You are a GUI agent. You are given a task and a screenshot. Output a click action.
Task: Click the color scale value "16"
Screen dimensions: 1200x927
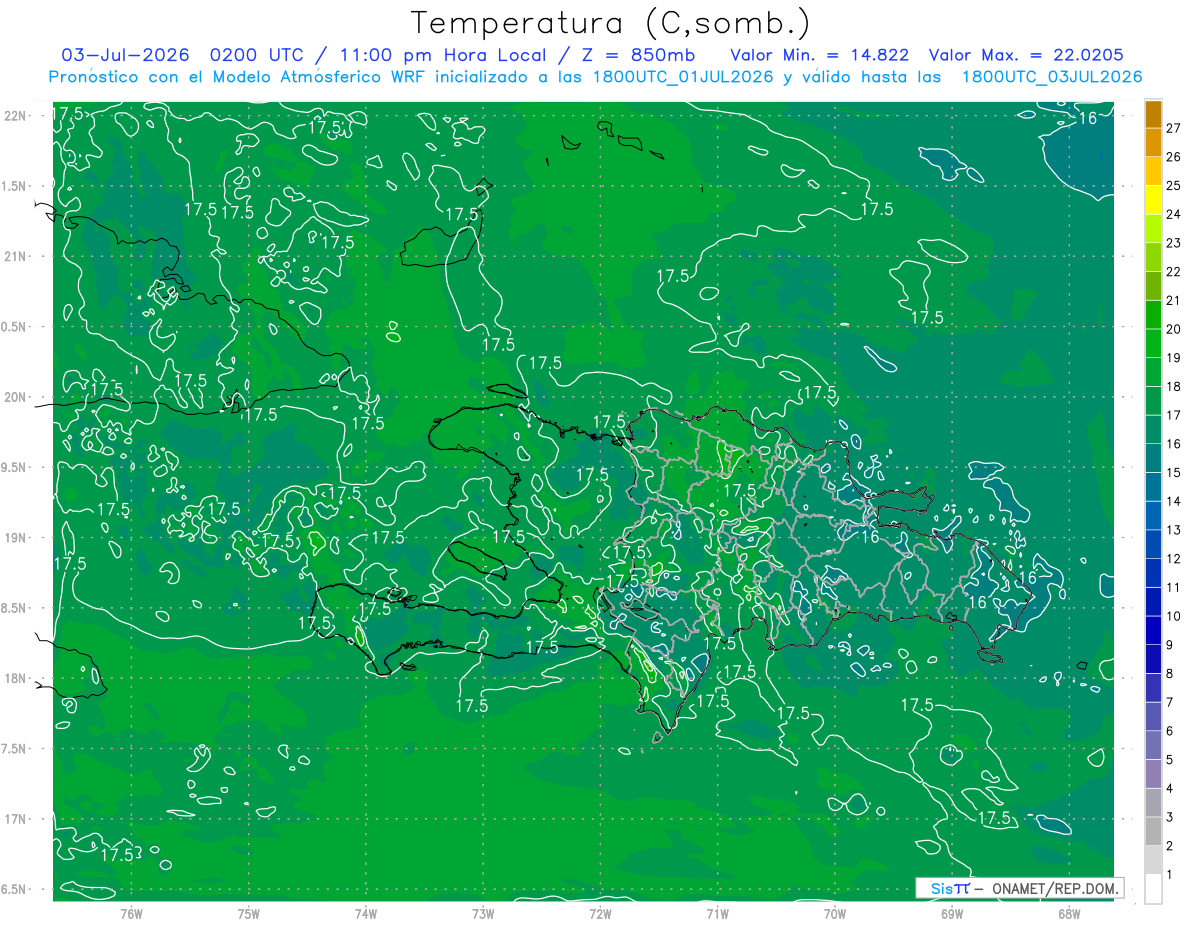(1174, 443)
